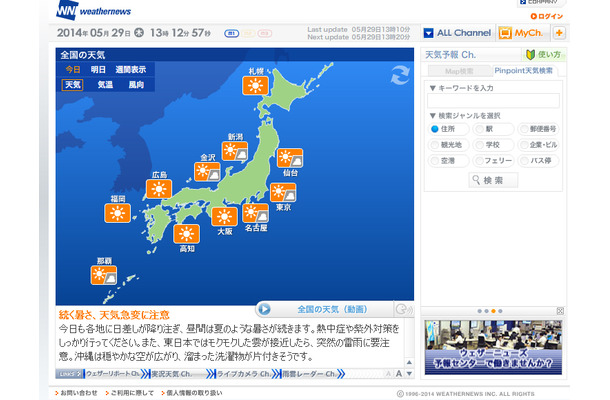
Task: Select the 気温 view tab
Action: click(x=105, y=84)
